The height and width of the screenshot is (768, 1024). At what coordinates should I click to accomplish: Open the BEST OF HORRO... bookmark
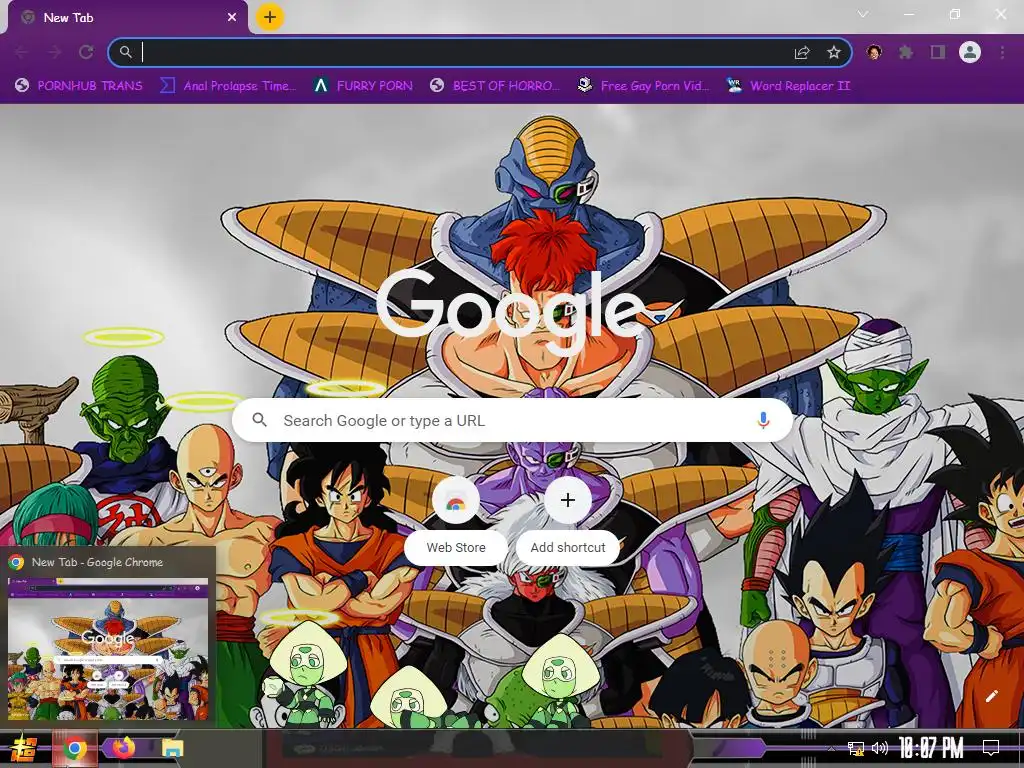tap(494, 86)
